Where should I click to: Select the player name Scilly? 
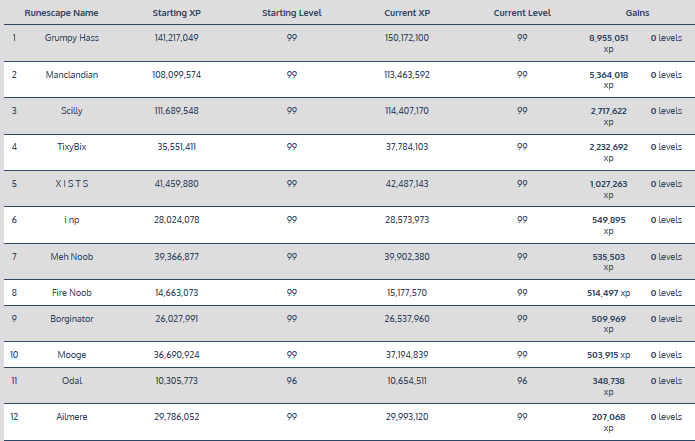pyautogui.click(x=71, y=111)
